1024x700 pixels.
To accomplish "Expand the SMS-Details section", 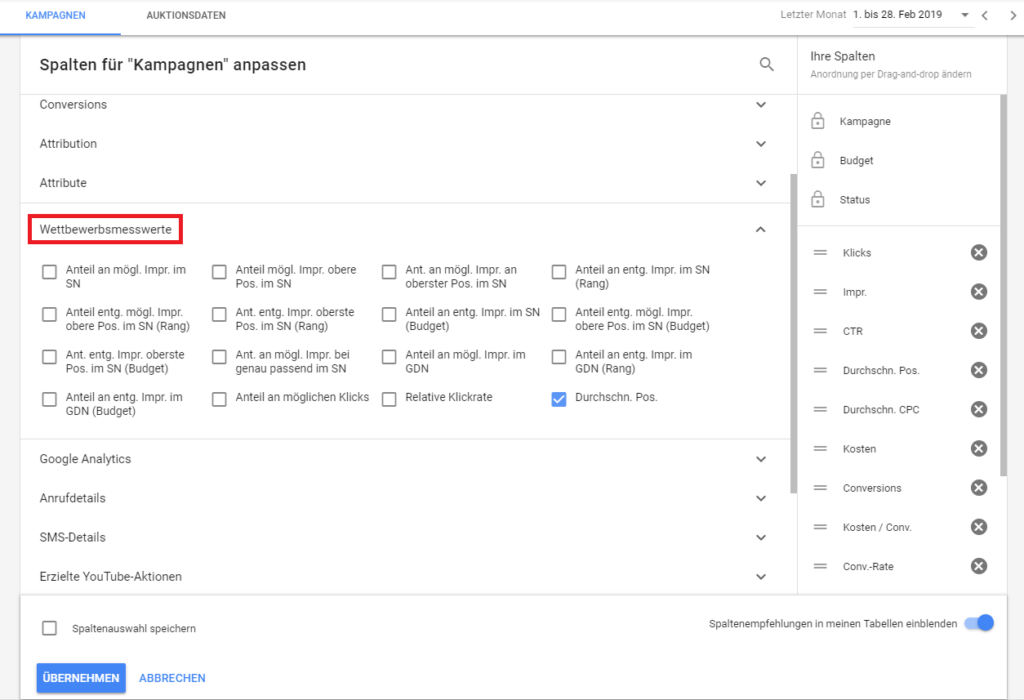I will point(761,537).
